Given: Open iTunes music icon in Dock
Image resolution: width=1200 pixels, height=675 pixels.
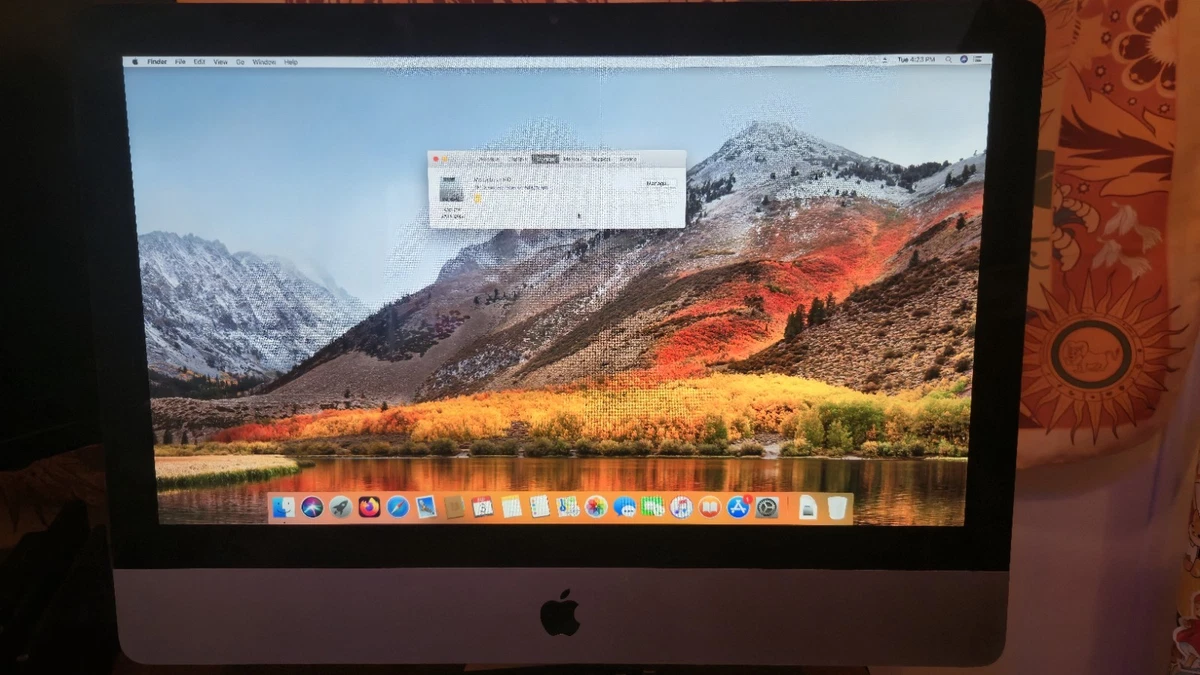Looking at the screenshot, I should (681, 507).
